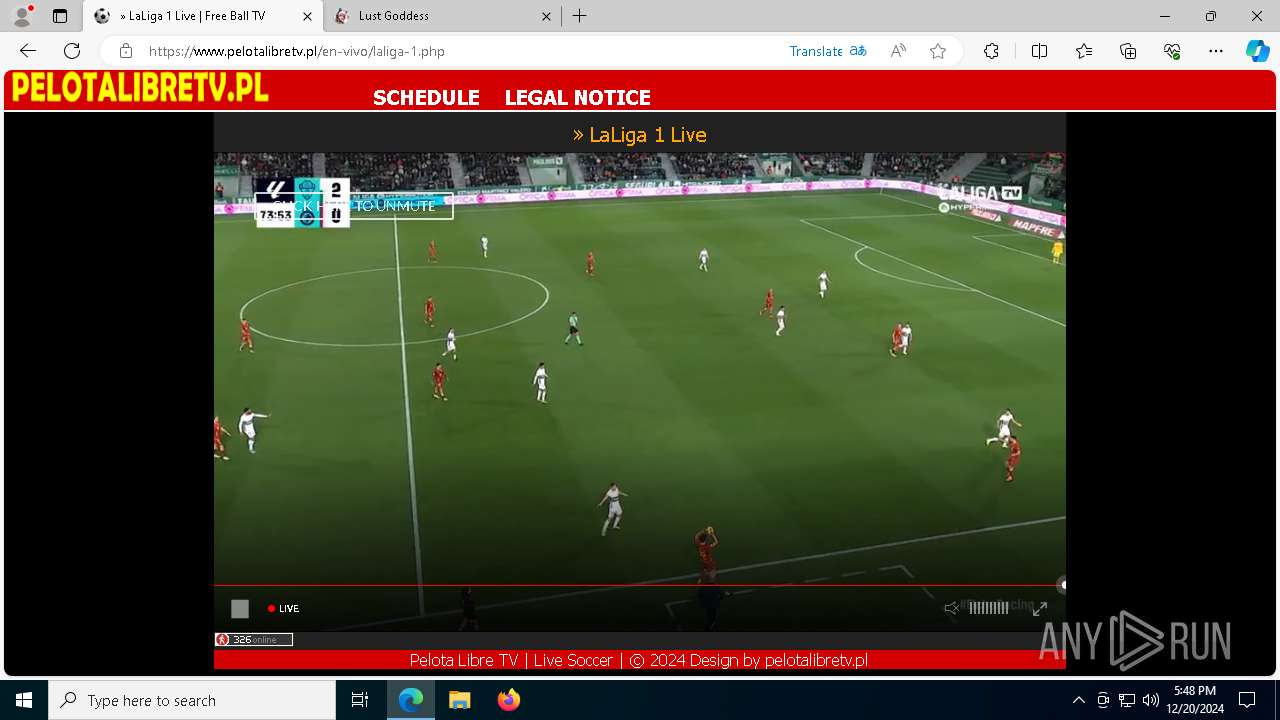Viewport: 1280px width, 720px height.
Task: Enter fullscreen video mode
Action: coord(1040,608)
